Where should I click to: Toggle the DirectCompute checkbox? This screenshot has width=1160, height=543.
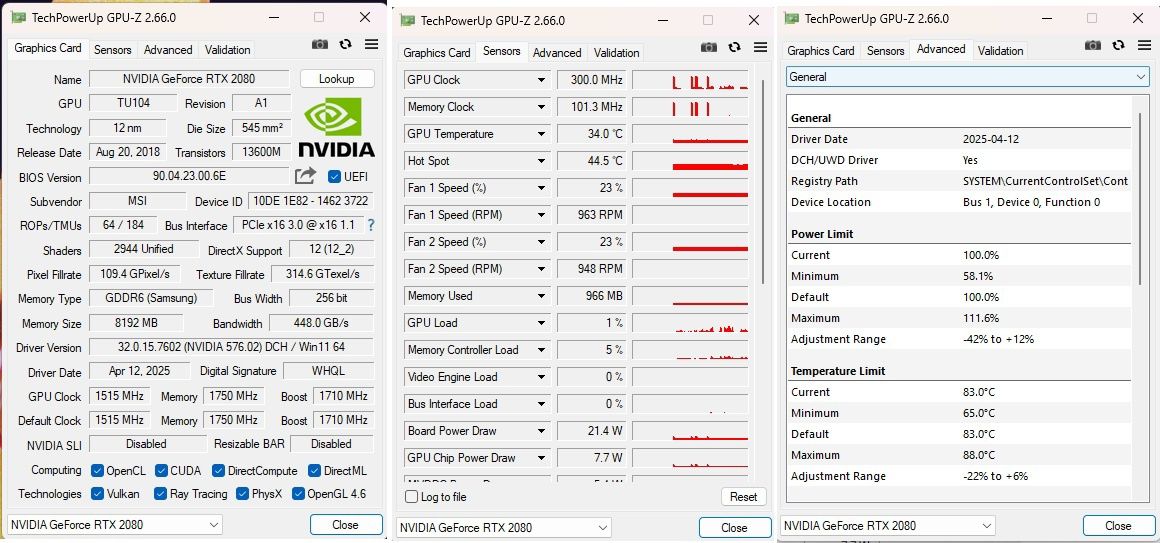[x=218, y=471]
